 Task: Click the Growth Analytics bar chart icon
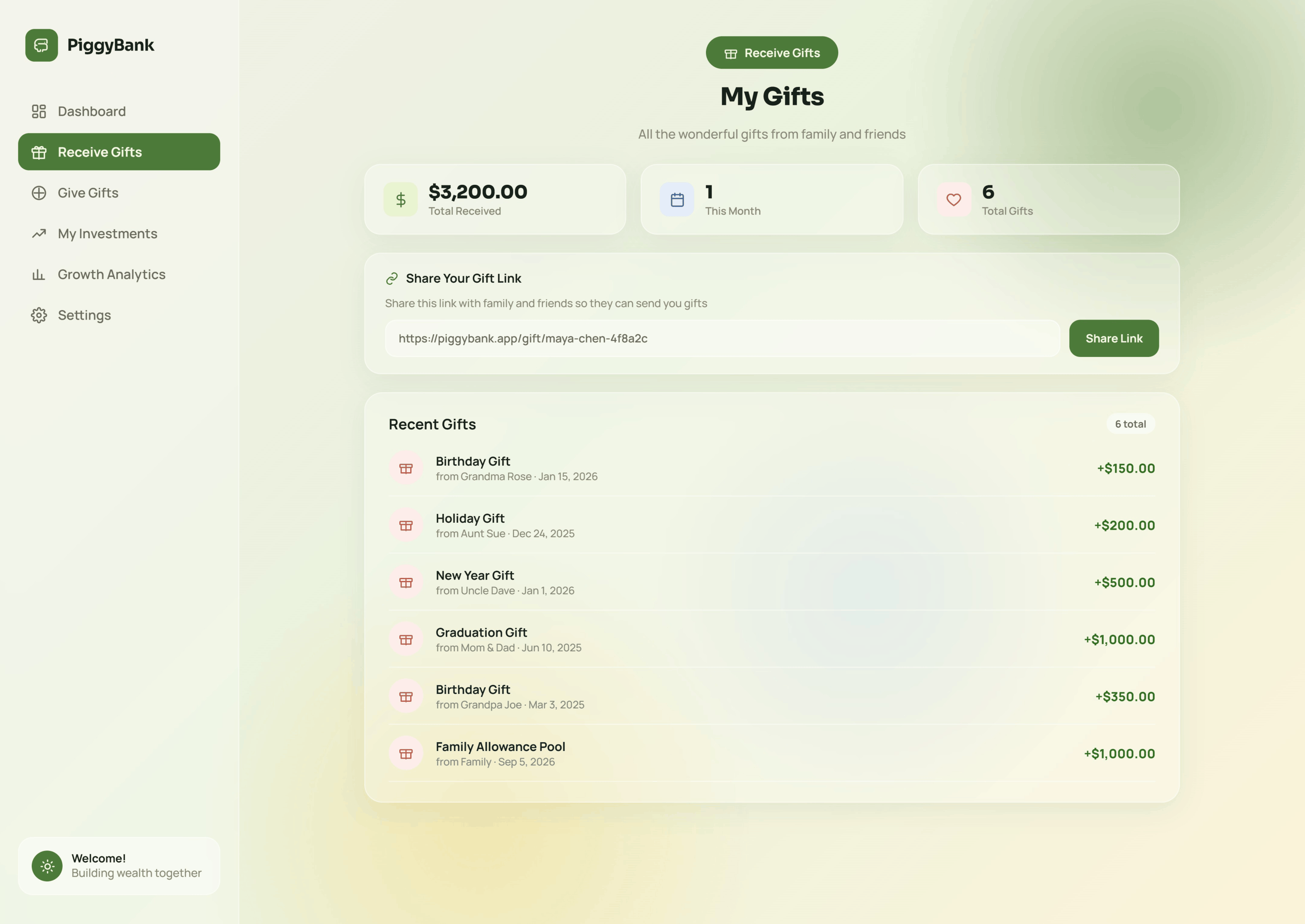click(x=39, y=275)
